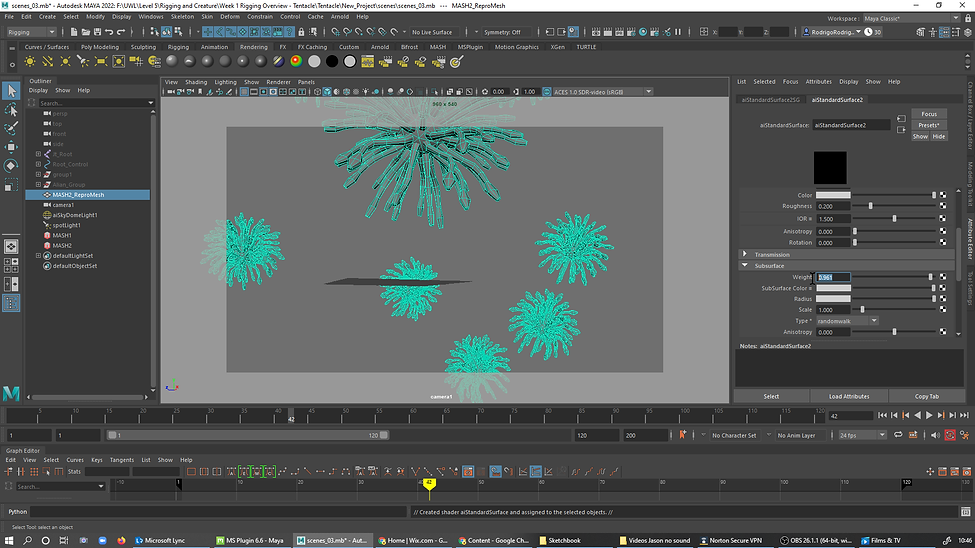Activate the Rotate tool in the toolbox

(11, 165)
